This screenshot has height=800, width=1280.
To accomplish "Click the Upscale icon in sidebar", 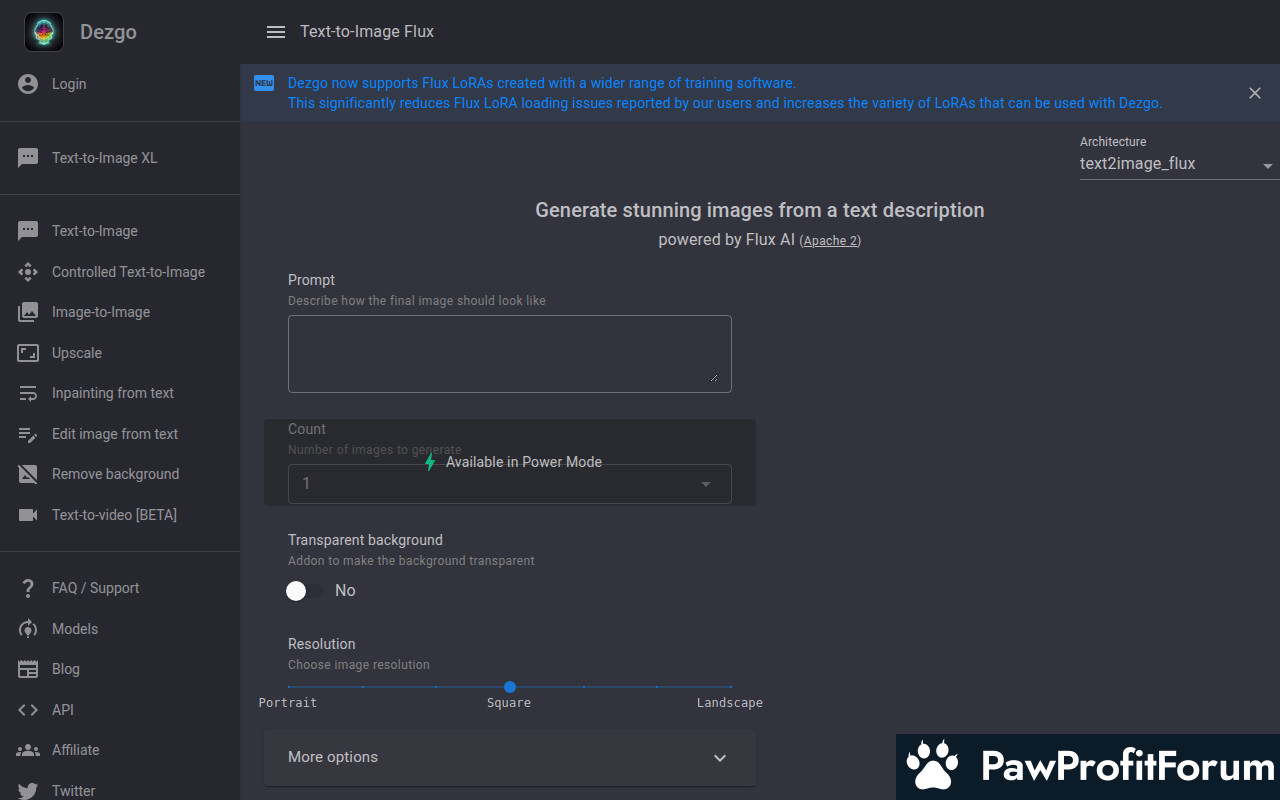I will 28,353.
